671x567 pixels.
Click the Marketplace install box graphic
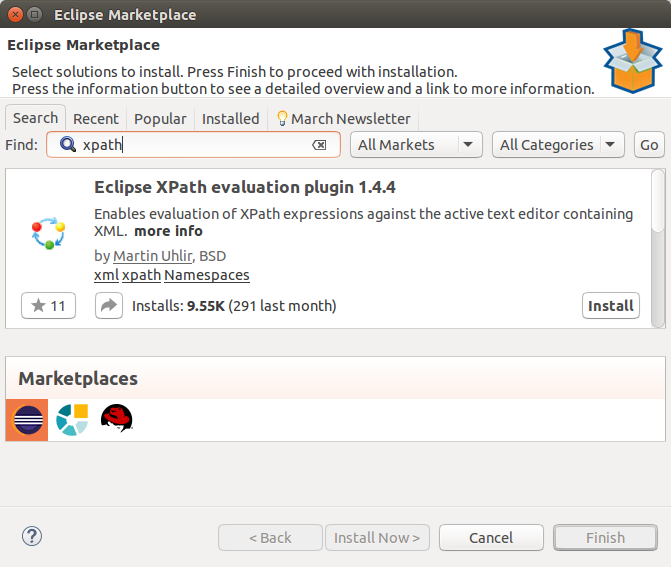[633, 61]
